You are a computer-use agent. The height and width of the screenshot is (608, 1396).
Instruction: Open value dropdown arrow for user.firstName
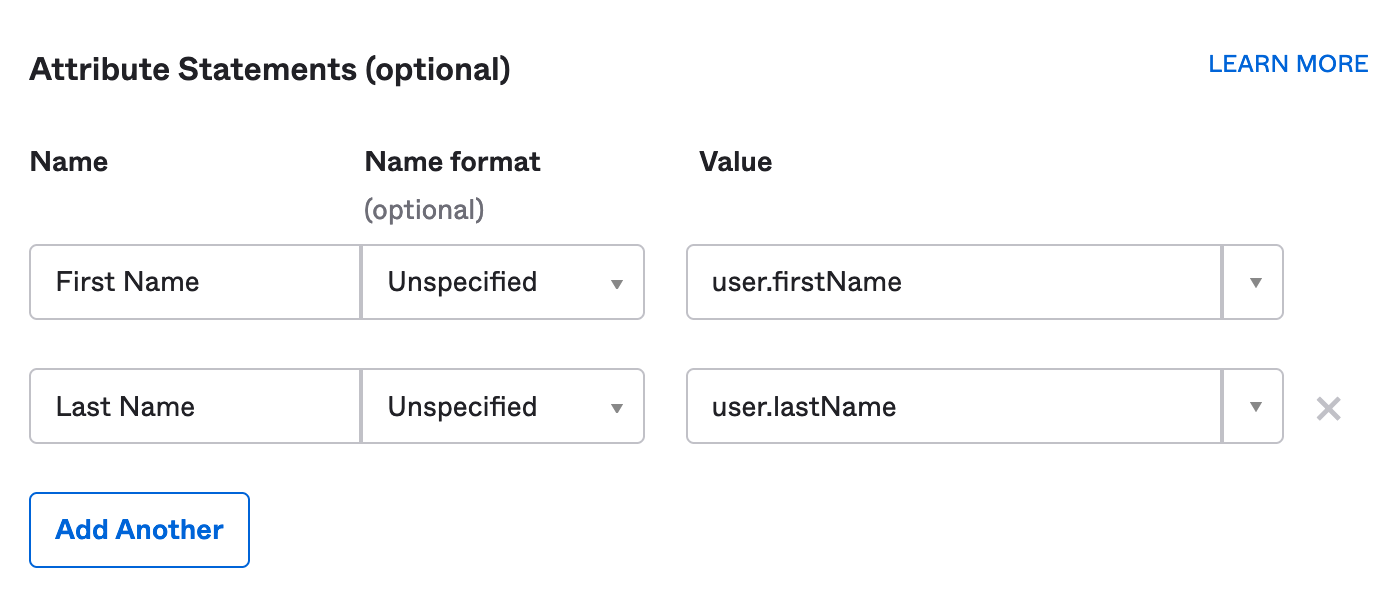(1254, 282)
